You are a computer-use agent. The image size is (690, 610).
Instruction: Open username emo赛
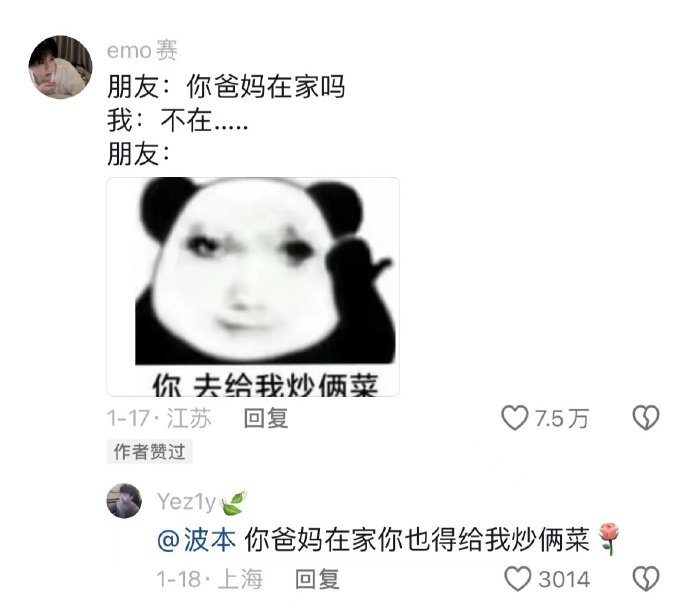click(x=142, y=50)
